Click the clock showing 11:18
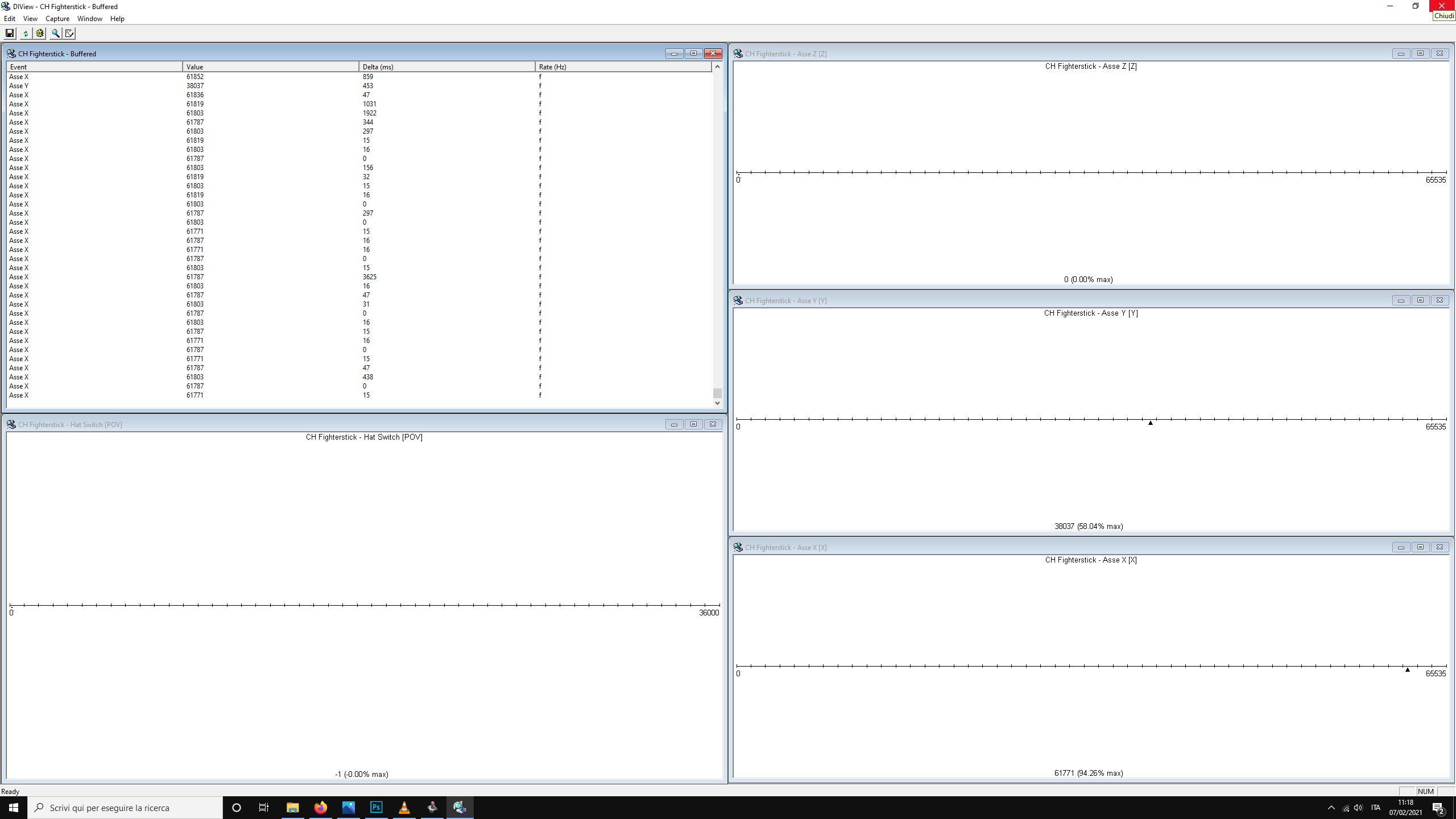The height and width of the screenshot is (819, 1456). coord(1405,803)
